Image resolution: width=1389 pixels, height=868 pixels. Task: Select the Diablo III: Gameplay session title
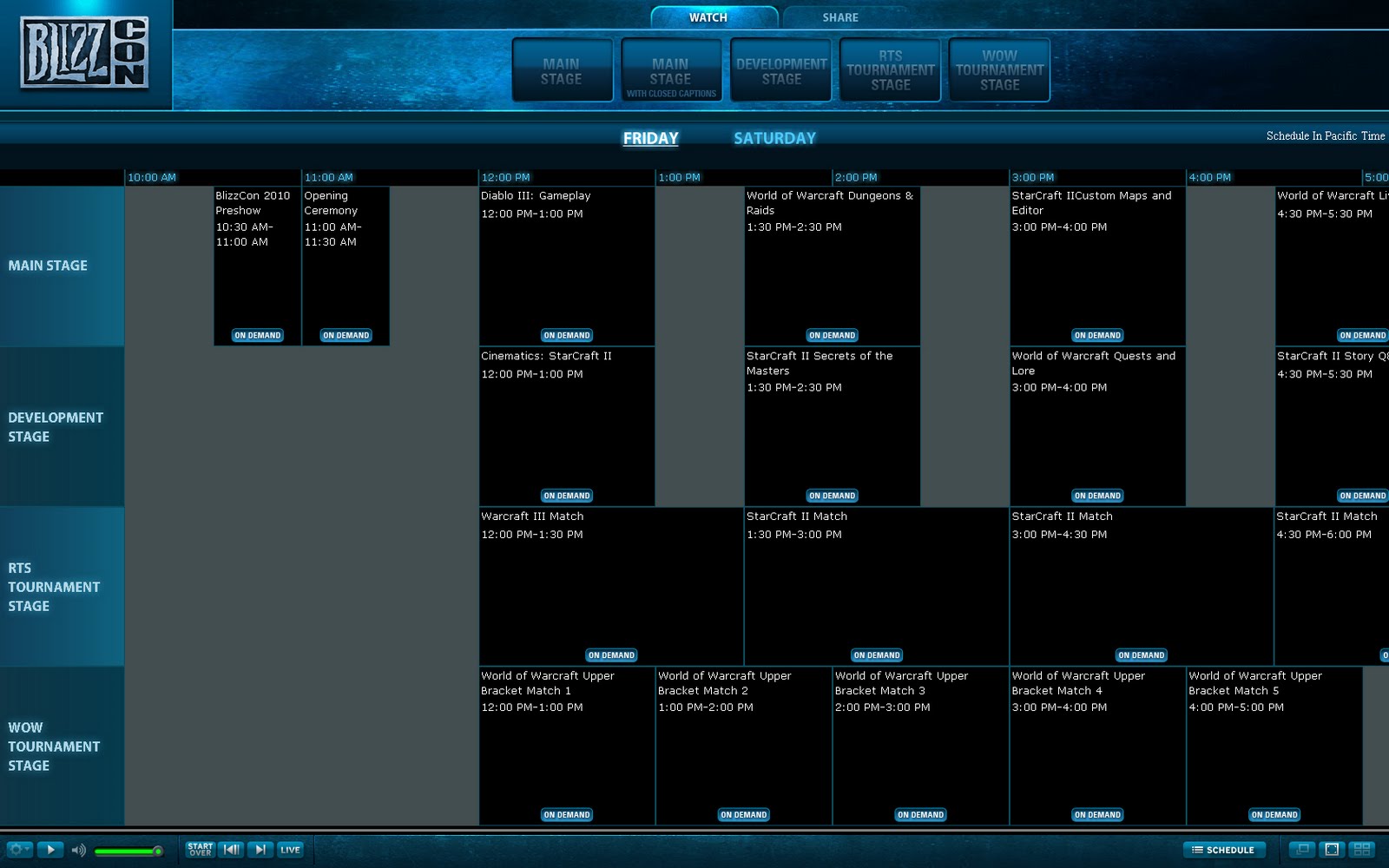(536, 196)
